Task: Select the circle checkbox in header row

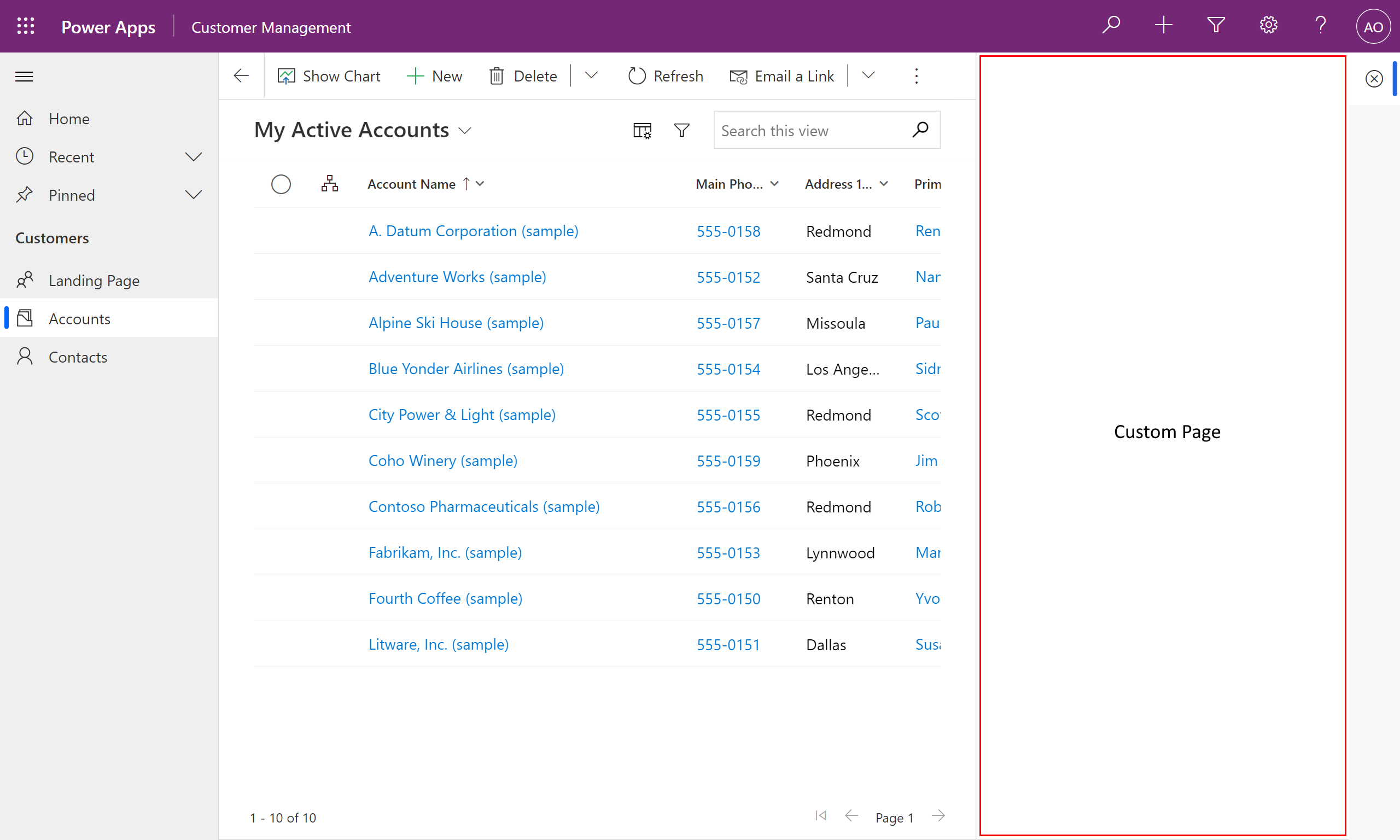Action: coord(281,183)
